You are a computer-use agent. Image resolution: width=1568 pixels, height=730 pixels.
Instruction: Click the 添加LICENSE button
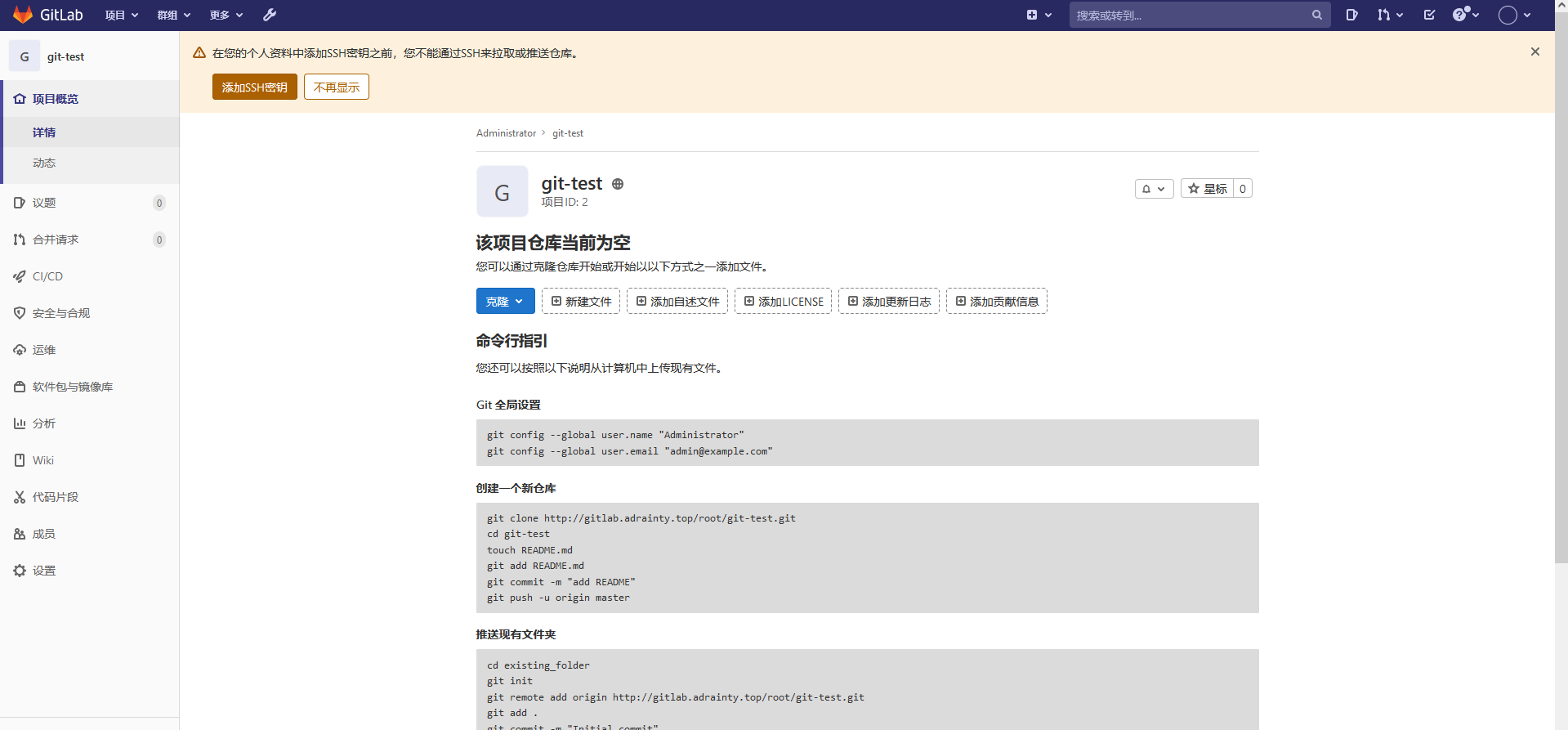[x=783, y=301]
